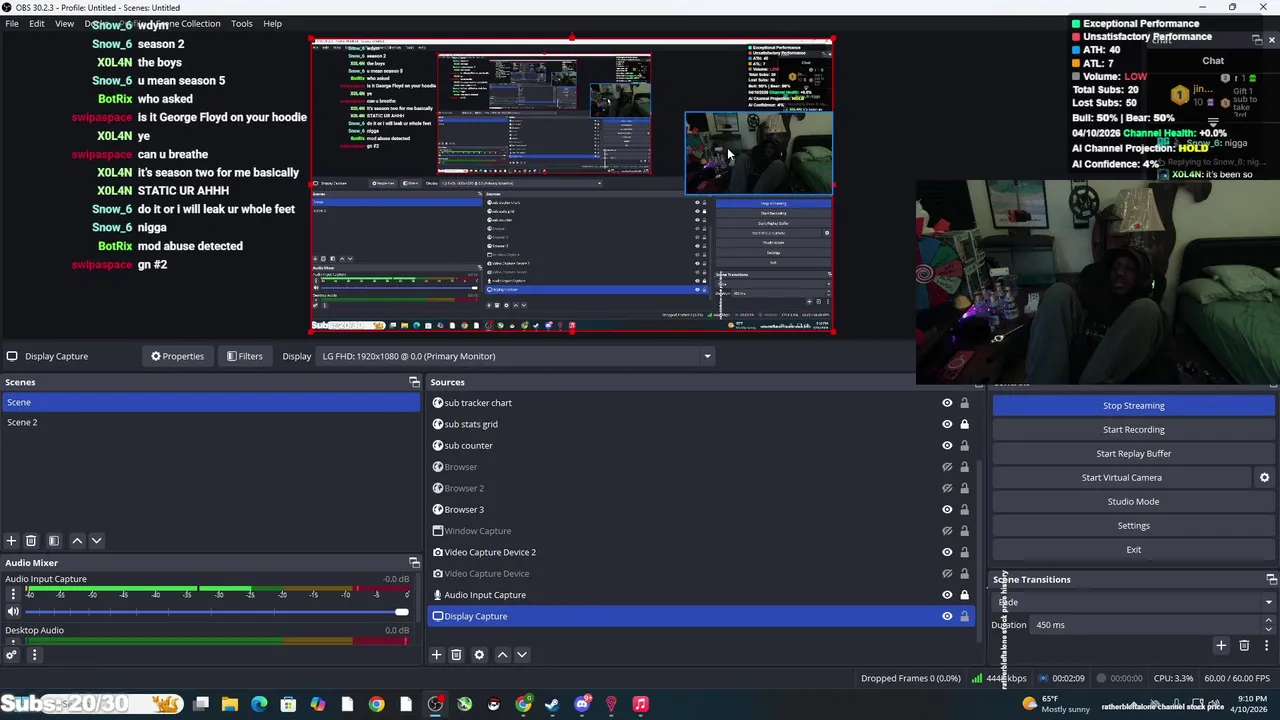Open OBS Settings from Controls
The width and height of the screenshot is (1280, 720).
pos(1134,526)
